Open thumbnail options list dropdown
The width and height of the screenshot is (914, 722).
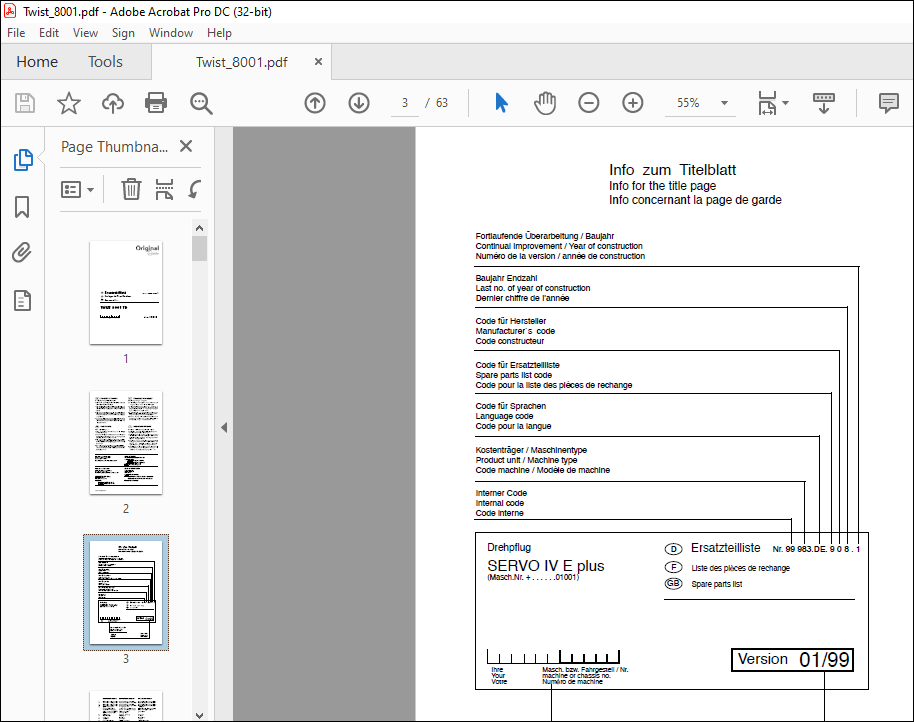click(x=78, y=189)
